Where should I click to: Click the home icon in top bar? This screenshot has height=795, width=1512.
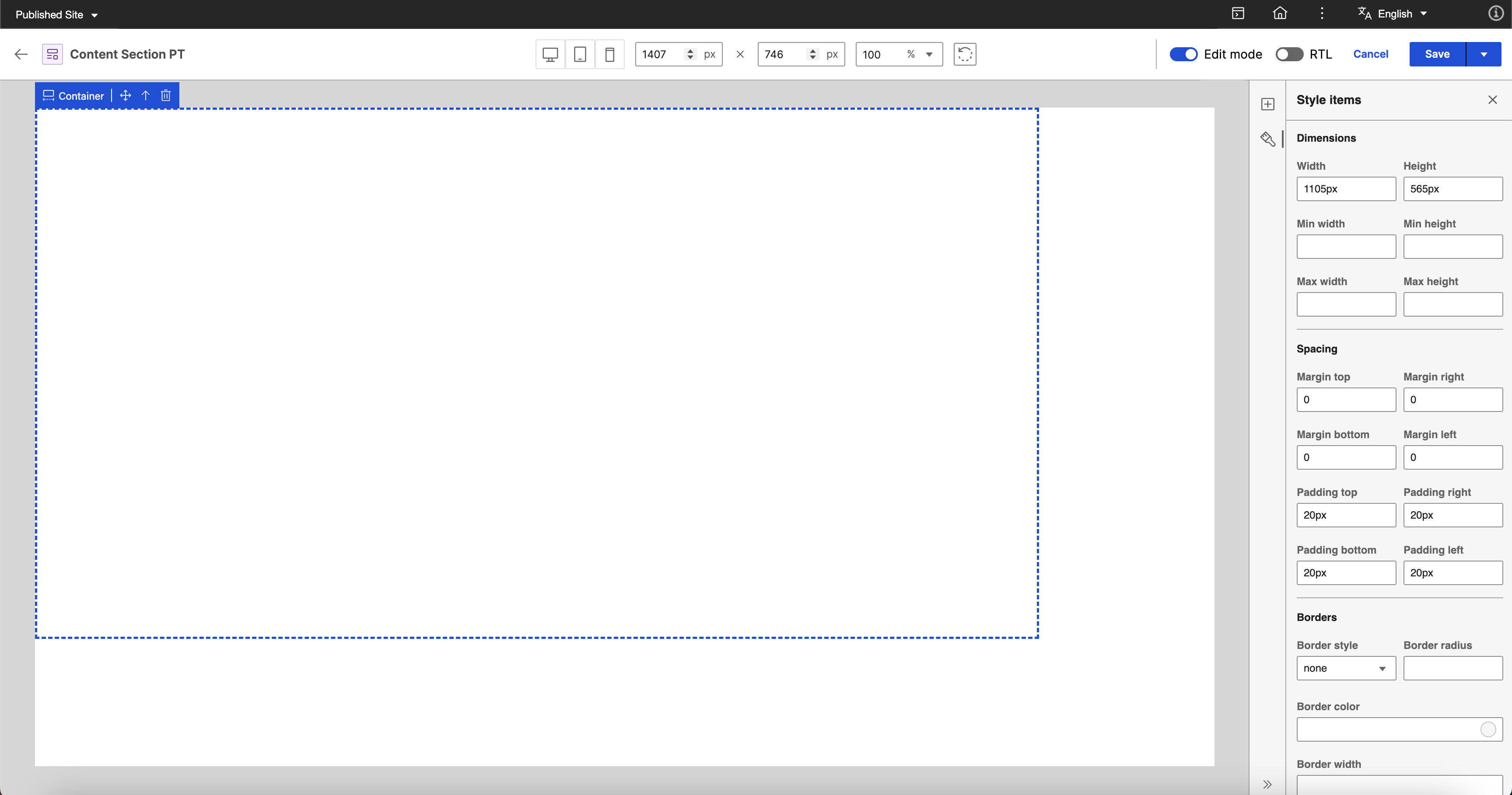pyautogui.click(x=1280, y=14)
